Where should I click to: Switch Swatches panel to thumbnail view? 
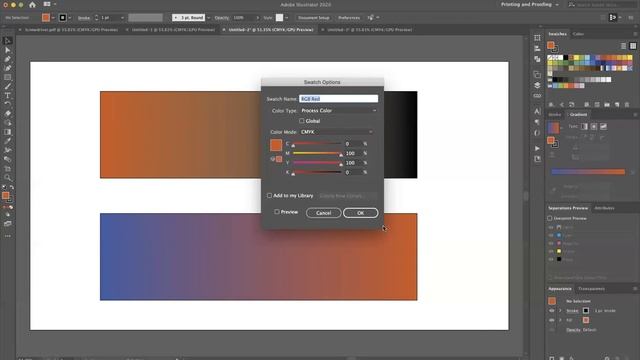point(633,46)
